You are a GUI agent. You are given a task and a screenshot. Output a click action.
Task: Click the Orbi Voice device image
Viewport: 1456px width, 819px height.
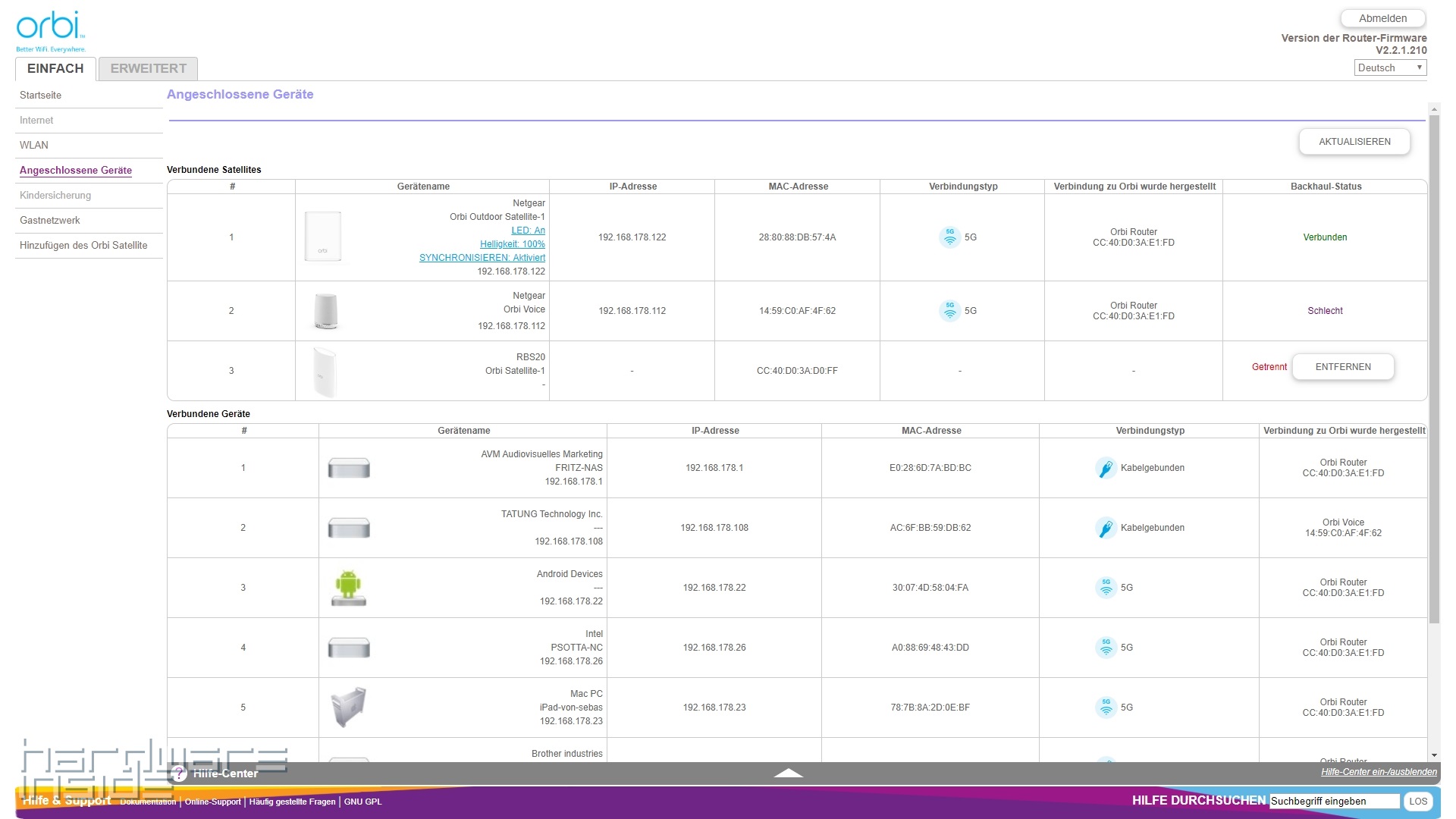pyautogui.click(x=325, y=311)
